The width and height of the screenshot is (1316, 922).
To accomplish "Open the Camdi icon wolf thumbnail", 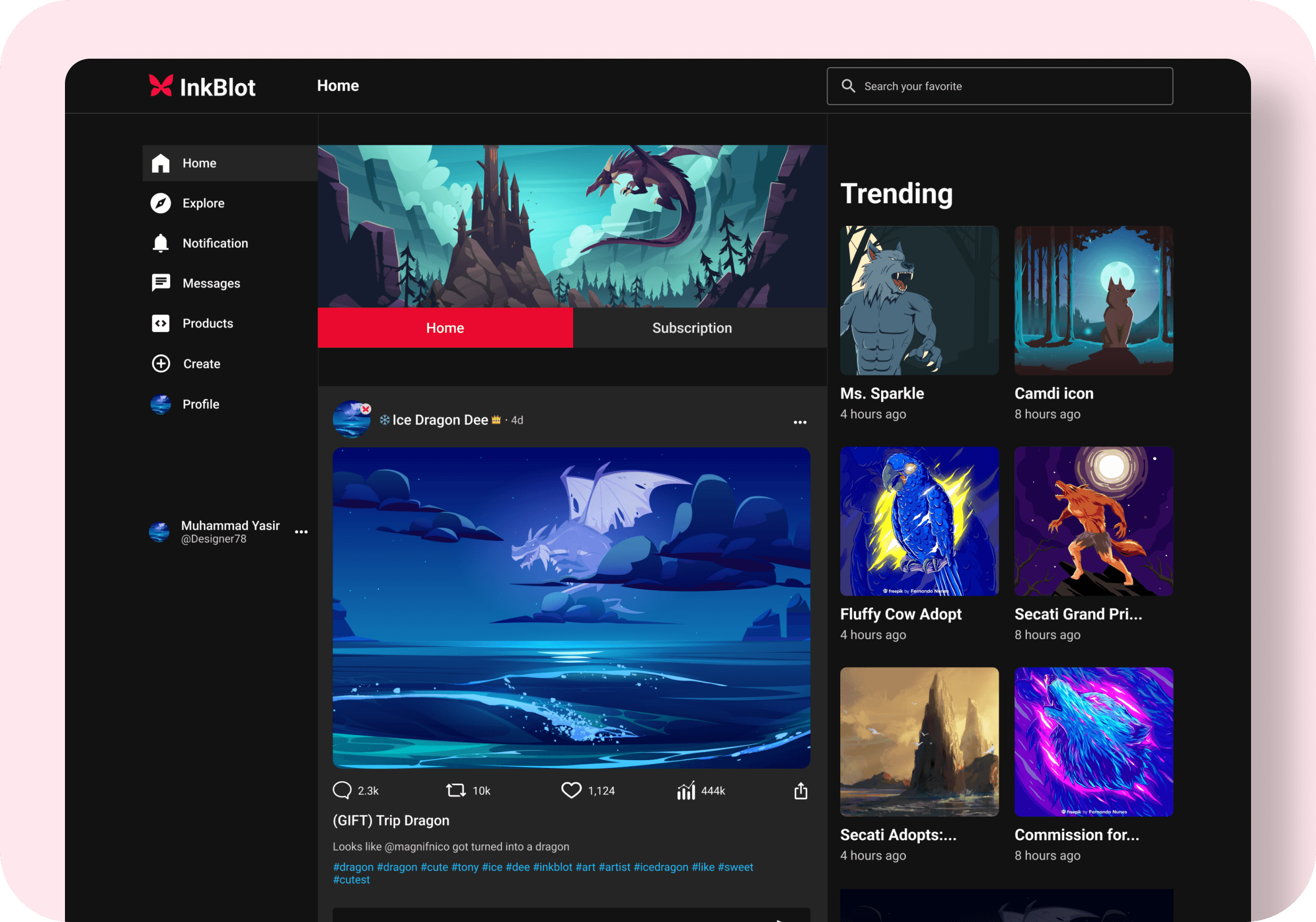I will (1093, 300).
